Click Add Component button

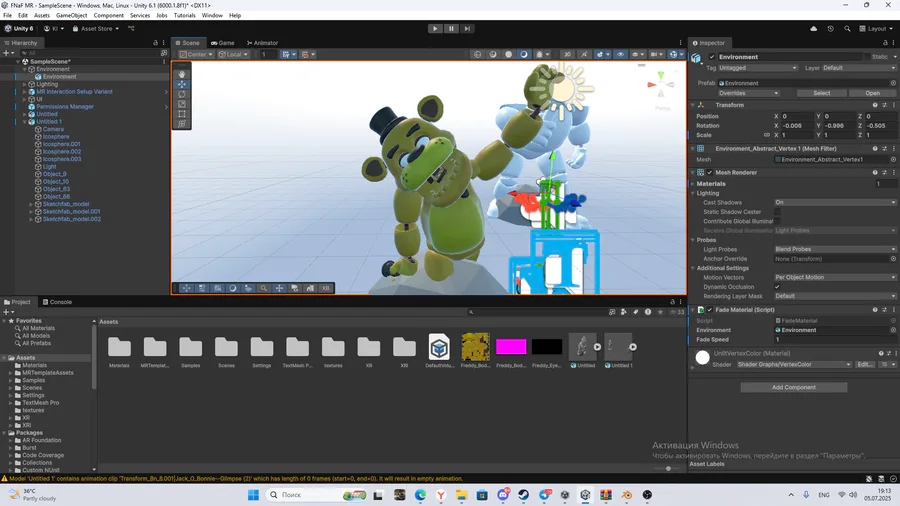(x=794, y=387)
